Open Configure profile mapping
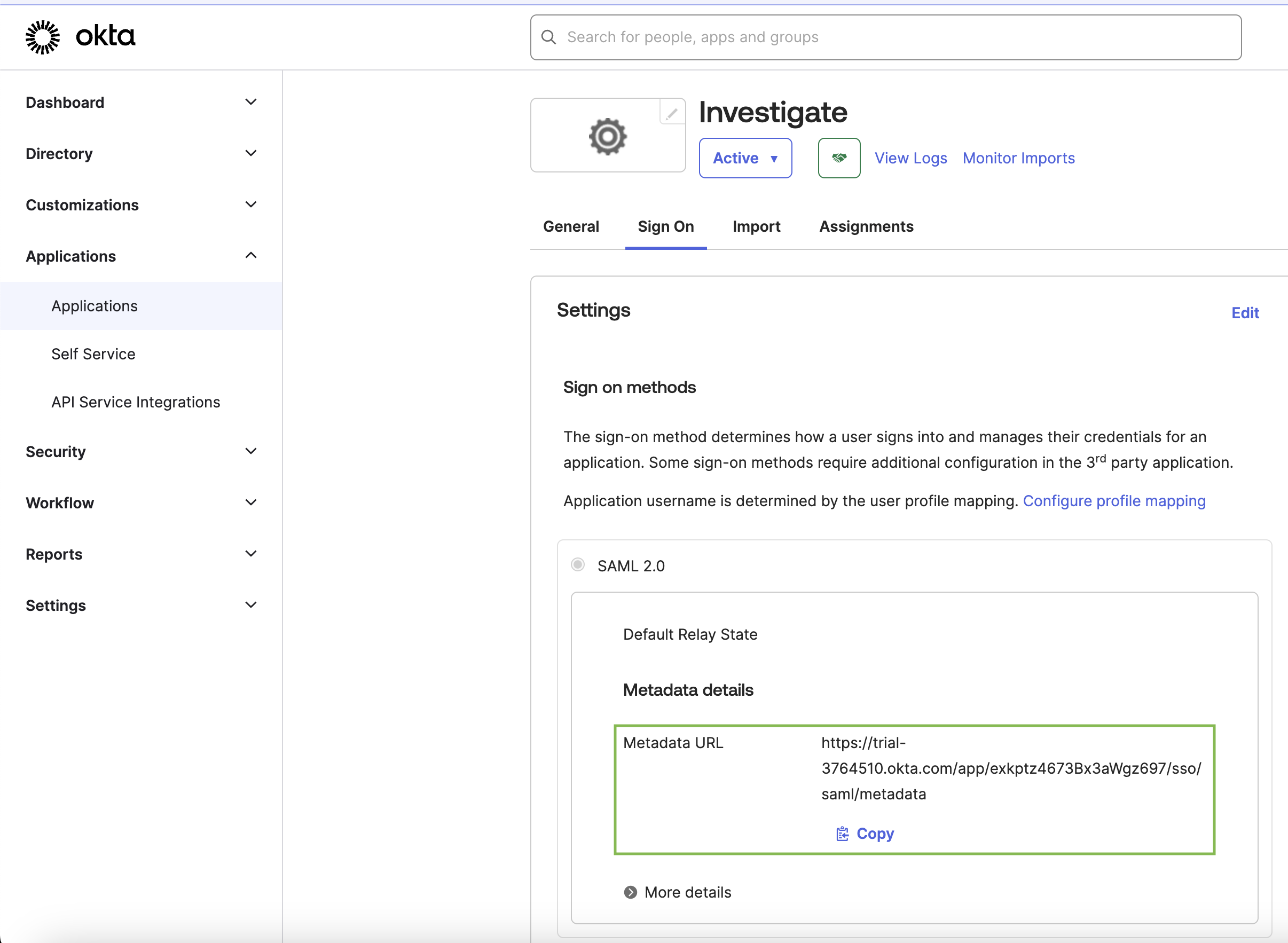Screen dimensions: 1288x943 (x=1114, y=501)
